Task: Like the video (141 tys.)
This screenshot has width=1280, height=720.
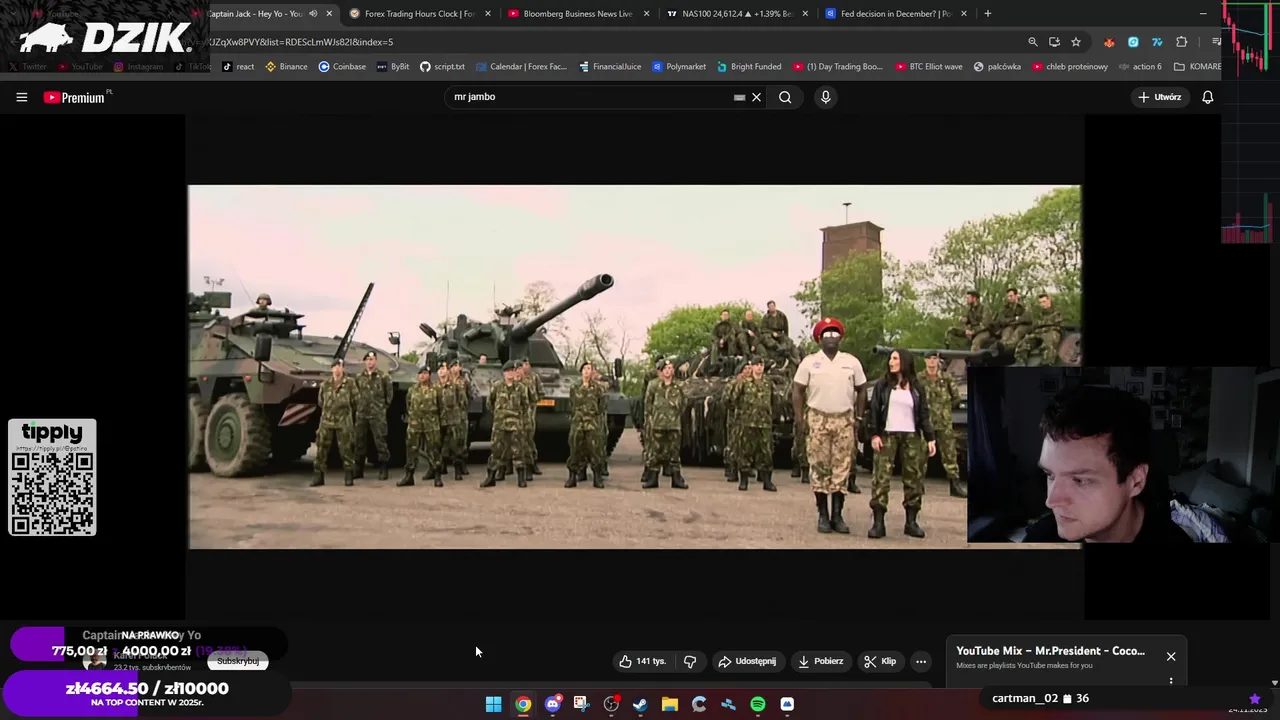Action: tap(642, 661)
